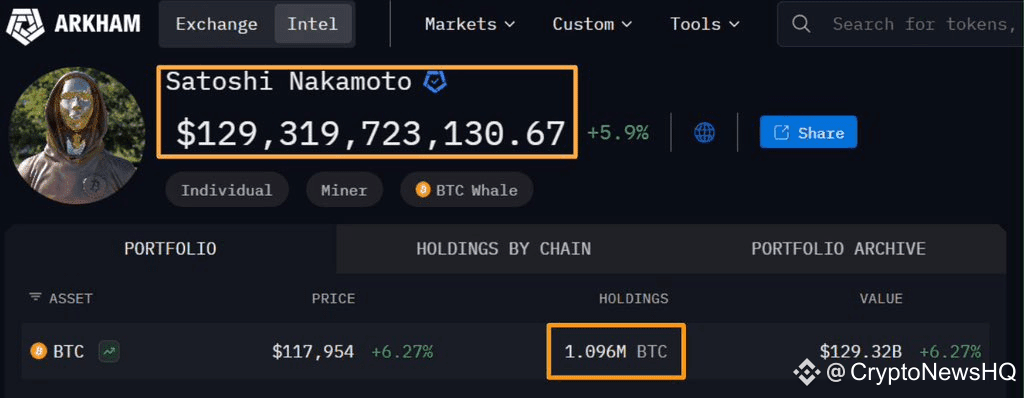Switch to Intel mode
1024x398 pixels.
[x=313, y=24]
